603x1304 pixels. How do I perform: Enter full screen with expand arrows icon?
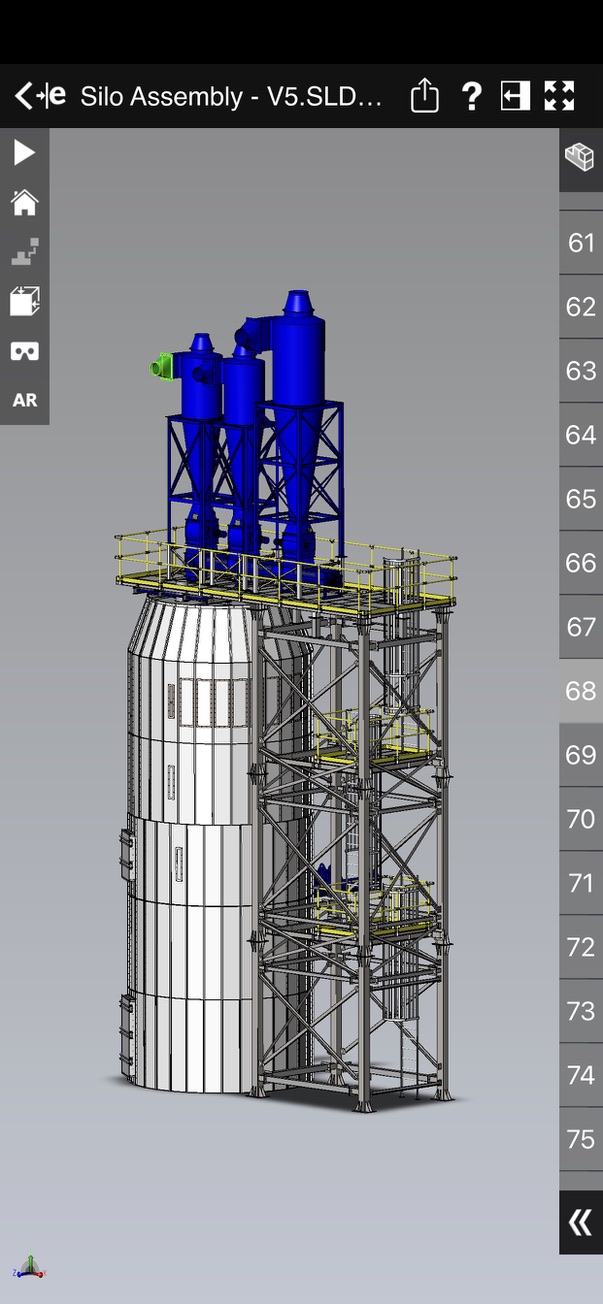pyautogui.click(x=559, y=96)
